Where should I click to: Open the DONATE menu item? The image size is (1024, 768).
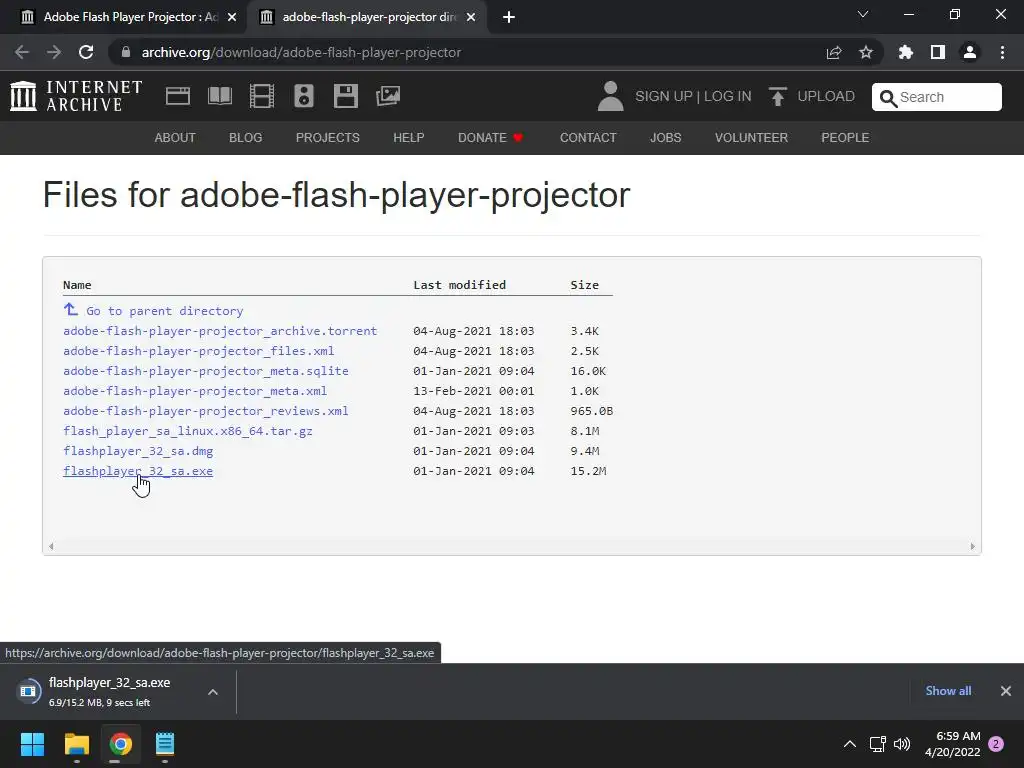click(490, 138)
